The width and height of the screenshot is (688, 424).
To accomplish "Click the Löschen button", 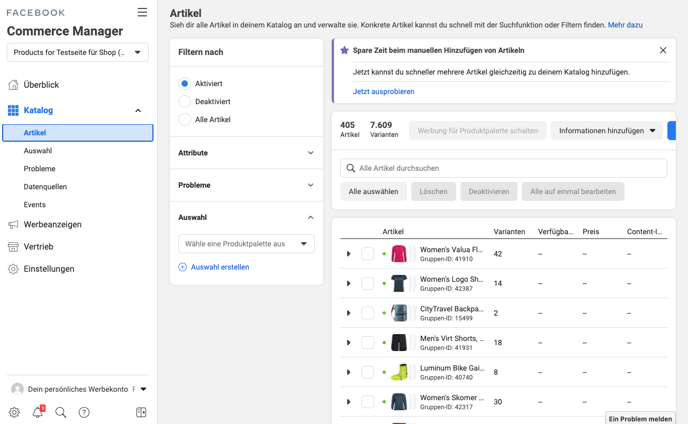I will (434, 191).
